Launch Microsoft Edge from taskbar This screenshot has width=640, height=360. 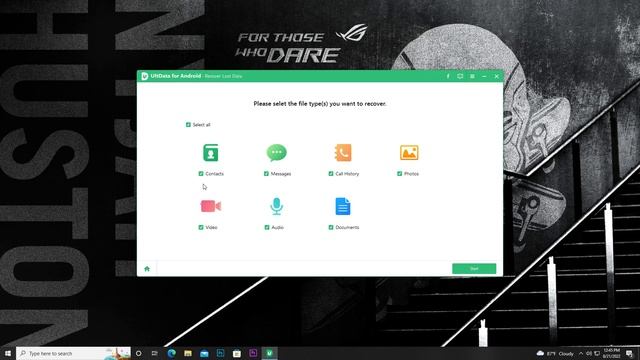click(171, 353)
